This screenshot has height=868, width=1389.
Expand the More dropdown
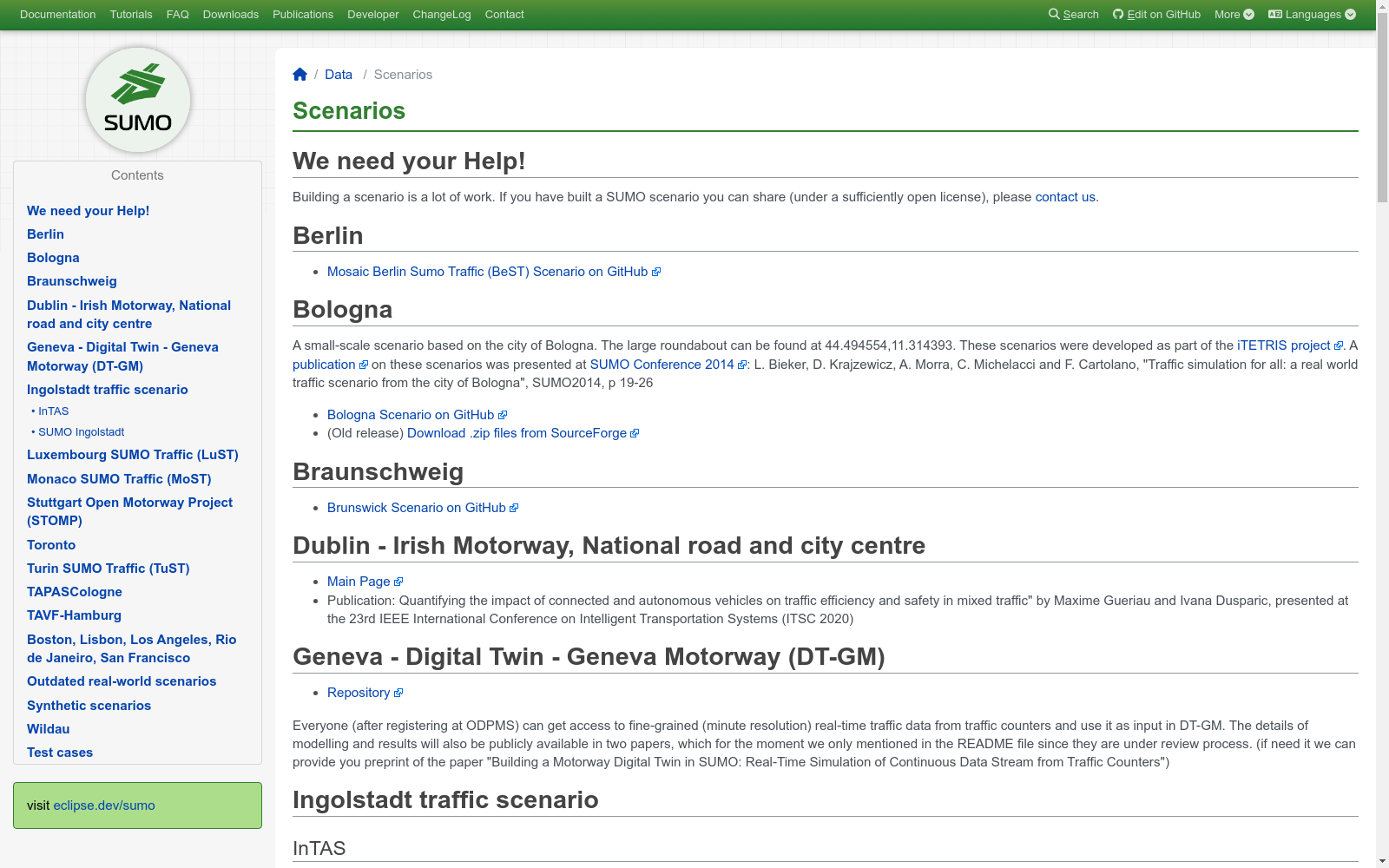tap(1234, 15)
